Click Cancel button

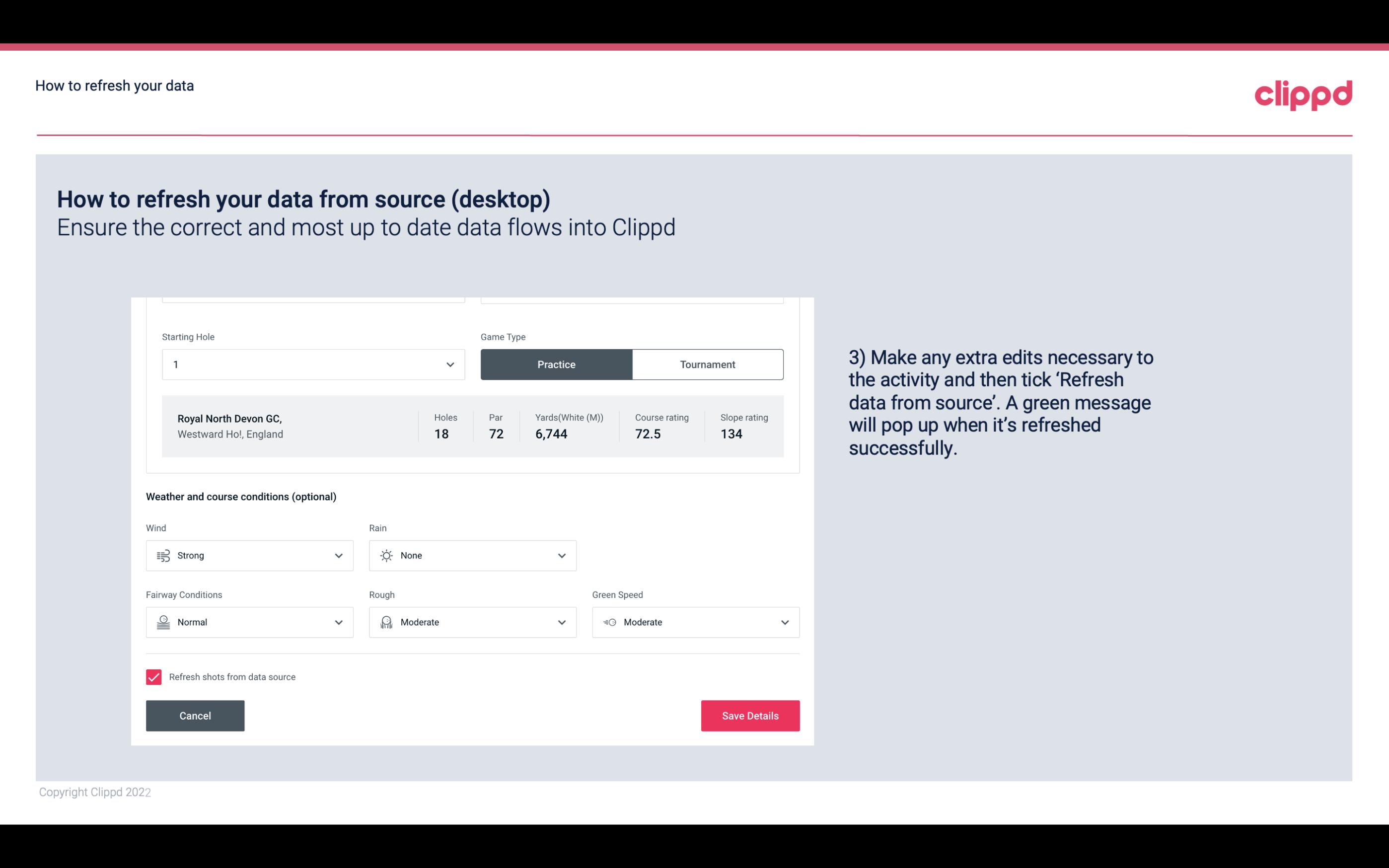coord(195,715)
